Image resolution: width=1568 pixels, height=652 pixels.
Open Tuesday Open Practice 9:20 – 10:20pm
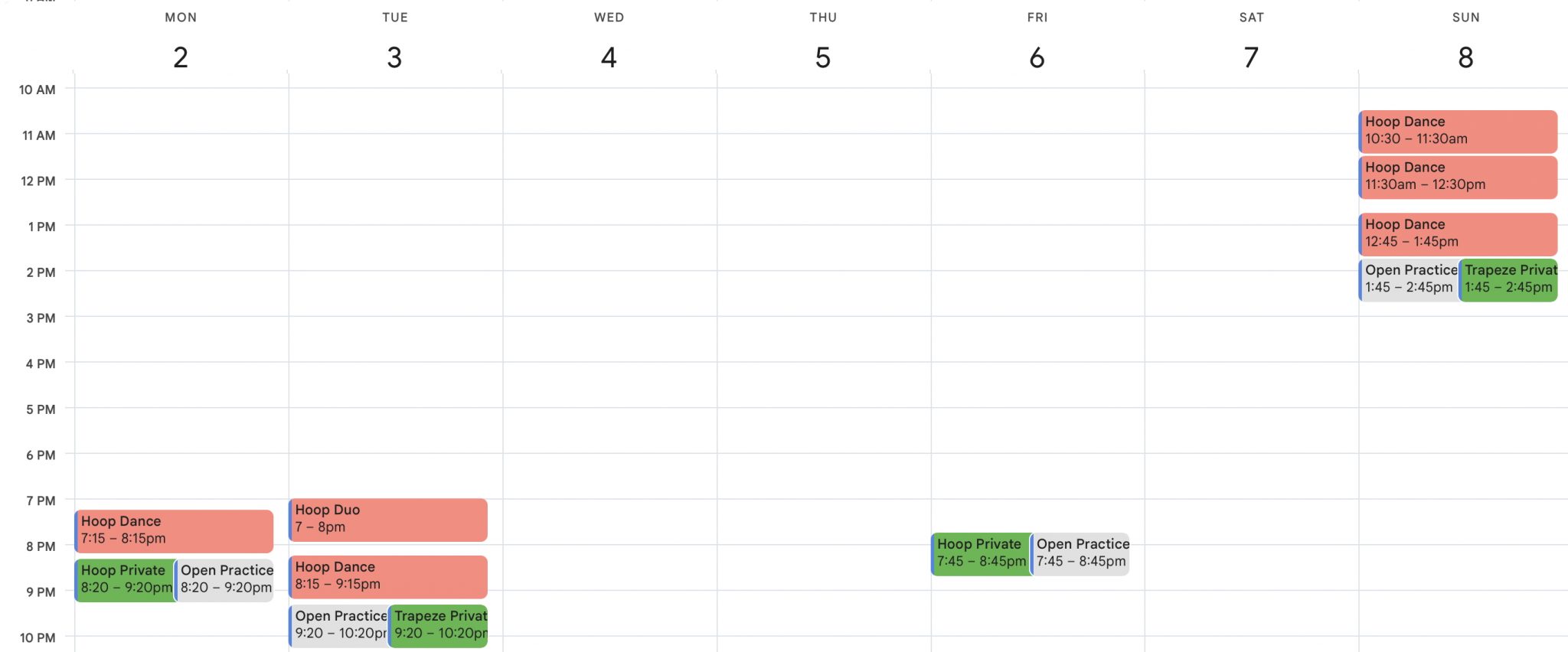pos(338,626)
